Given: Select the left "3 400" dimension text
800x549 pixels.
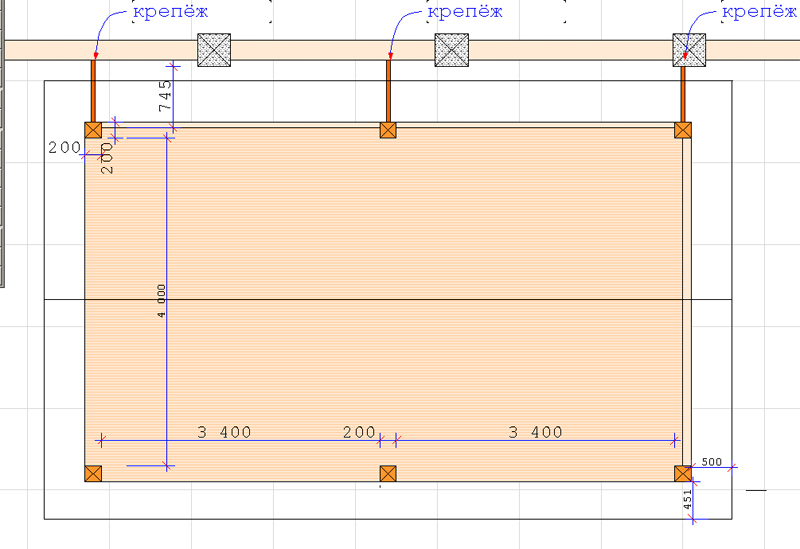Looking at the screenshot, I should [x=224, y=432].
